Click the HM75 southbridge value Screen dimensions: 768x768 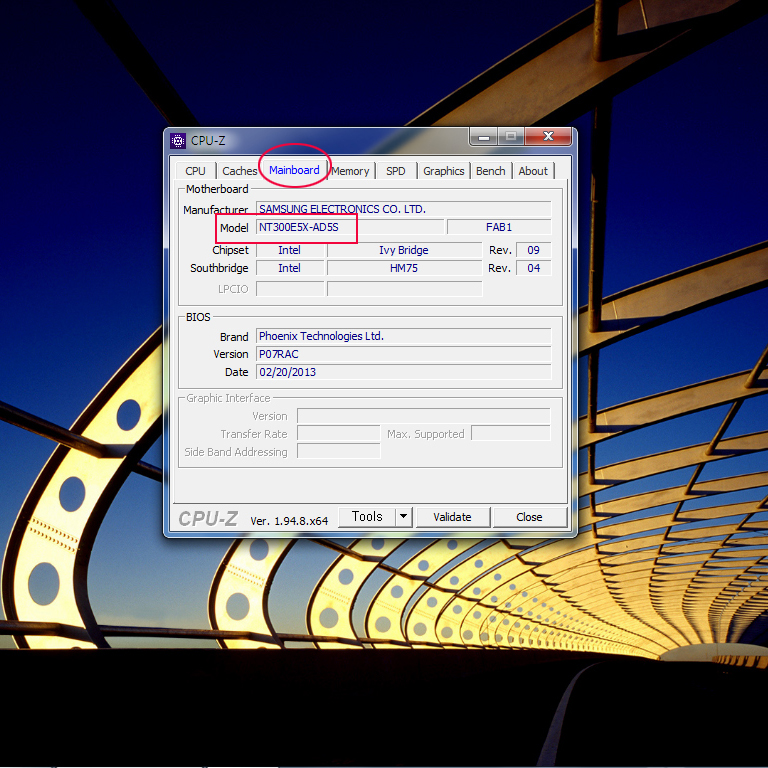(405, 268)
